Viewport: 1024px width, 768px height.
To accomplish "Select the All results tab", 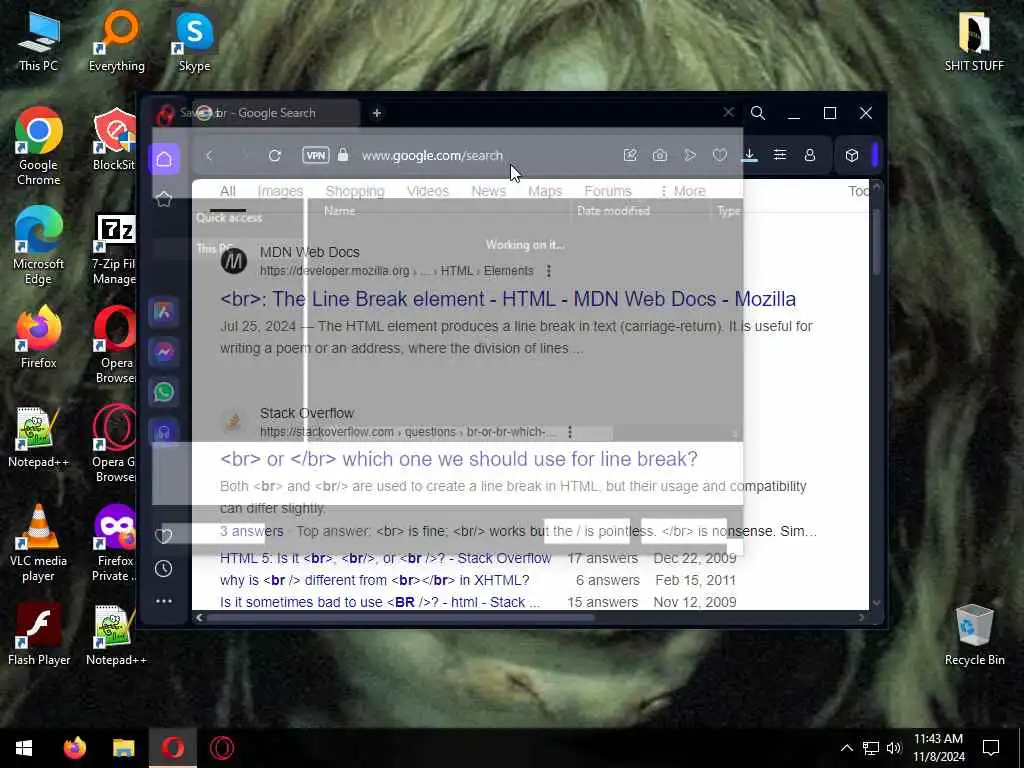I will pyautogui.click(x=228, y=191).
